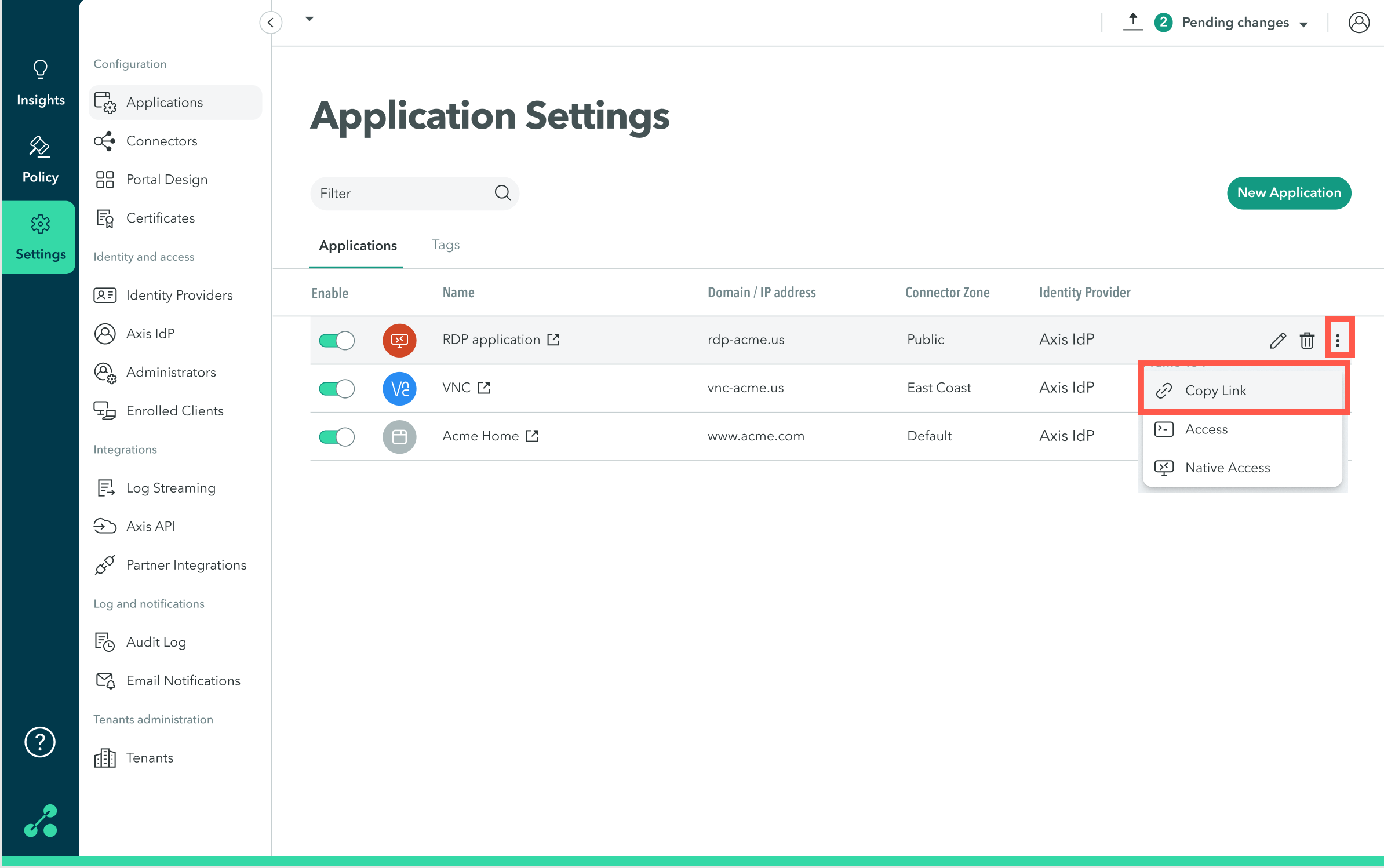
Task: Turn off the VNC enable toggle
Action: [x=337, y=388]
